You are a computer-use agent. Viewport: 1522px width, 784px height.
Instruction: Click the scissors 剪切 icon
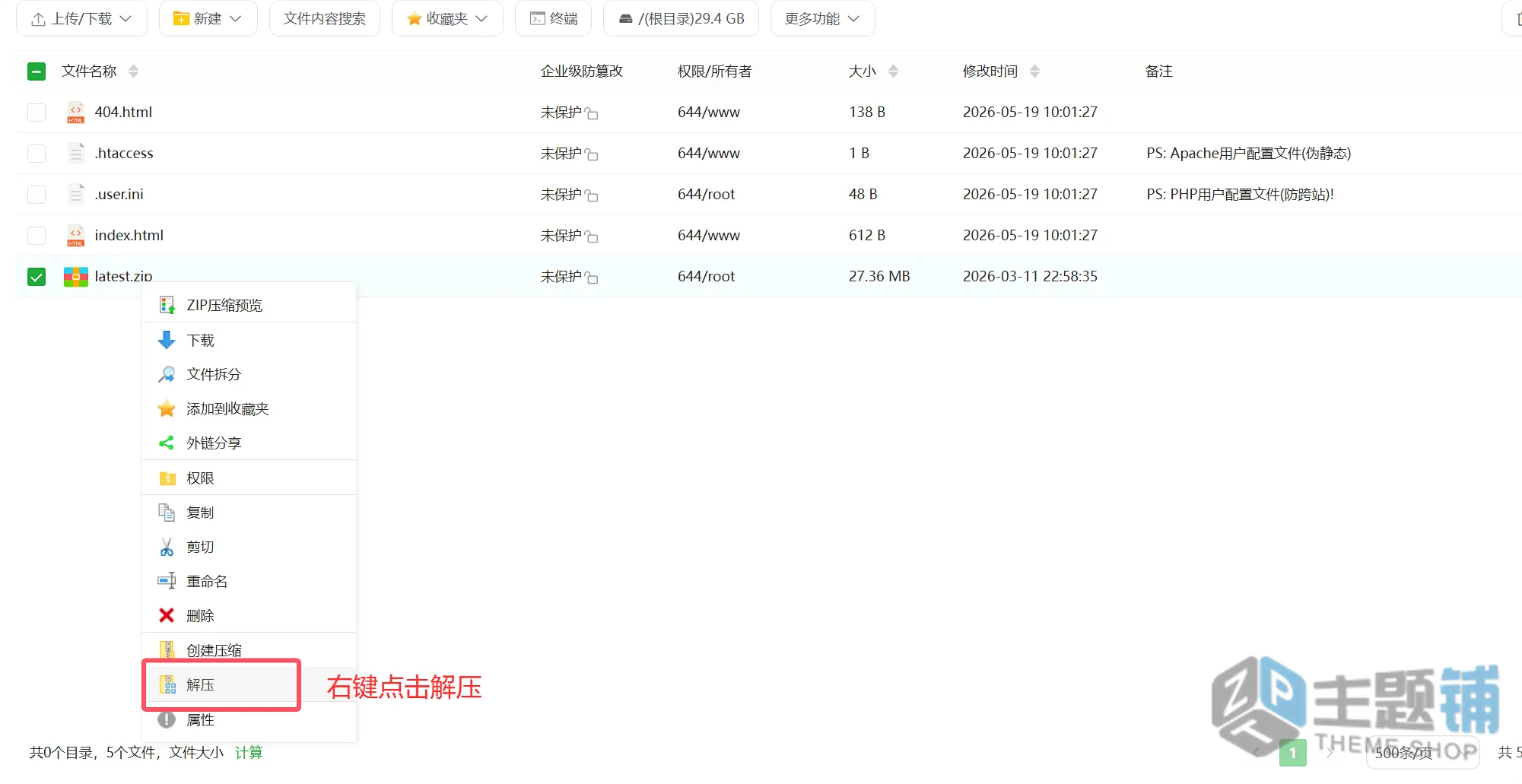click(x=167, y=547)
